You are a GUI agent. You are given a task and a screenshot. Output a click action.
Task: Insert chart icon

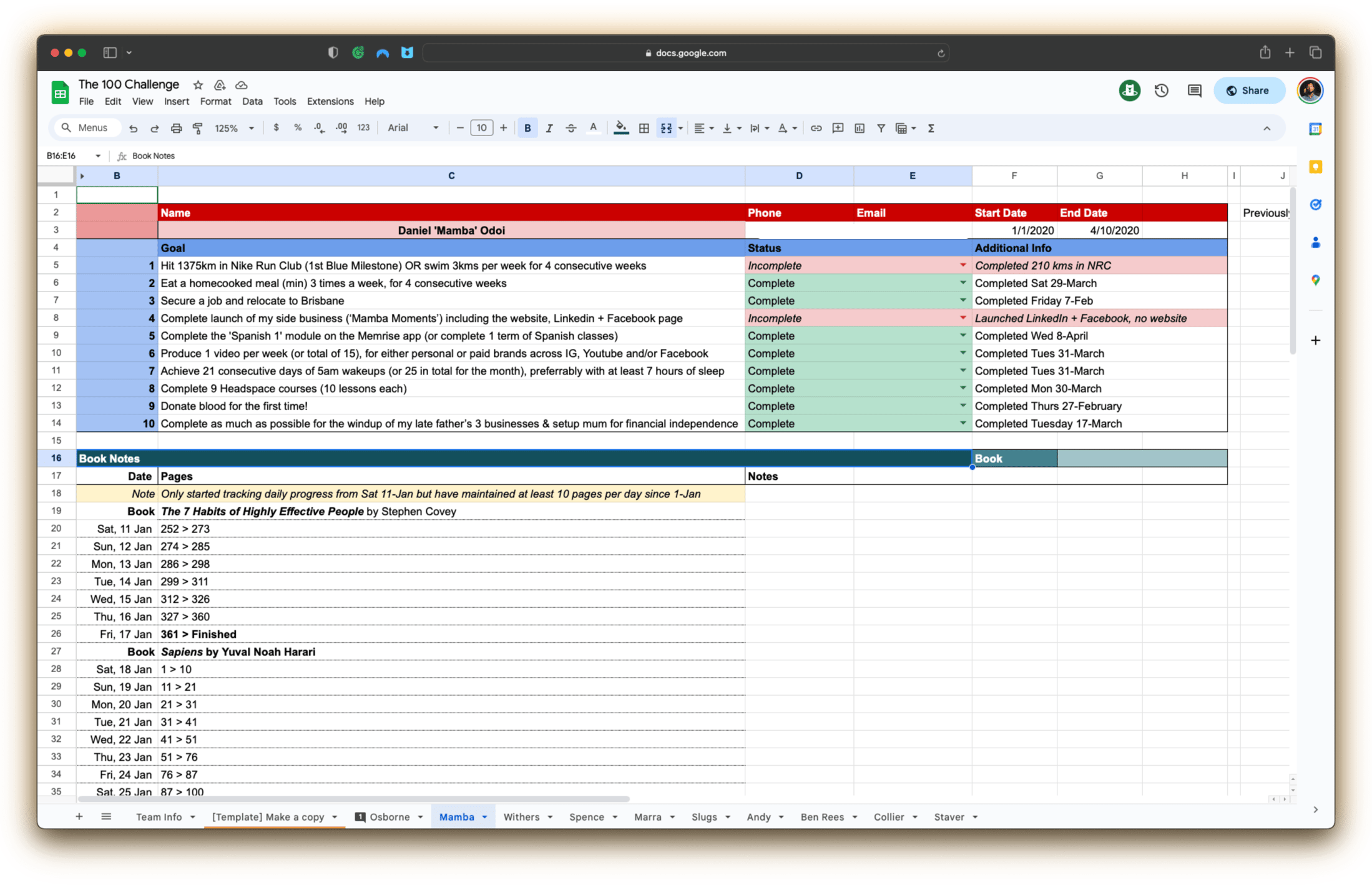tap(860, 128)
